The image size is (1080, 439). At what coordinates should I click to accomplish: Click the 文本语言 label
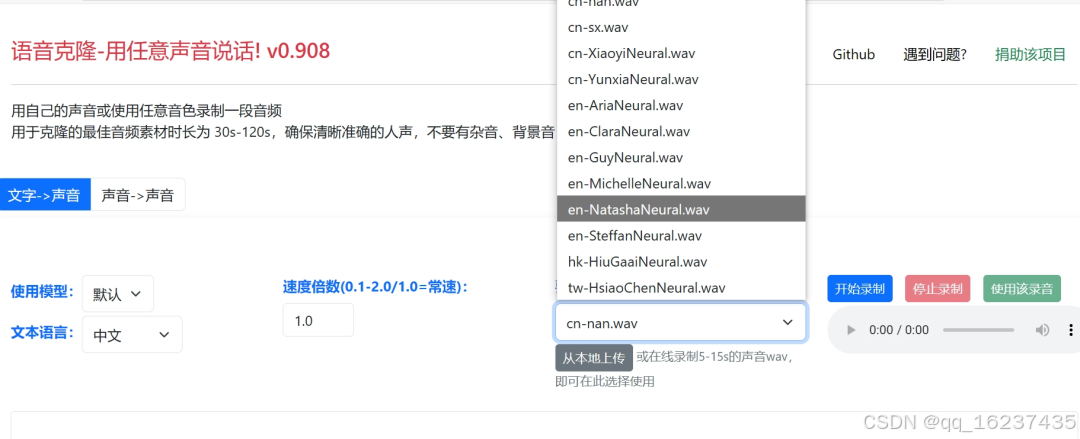coord(42,332)
